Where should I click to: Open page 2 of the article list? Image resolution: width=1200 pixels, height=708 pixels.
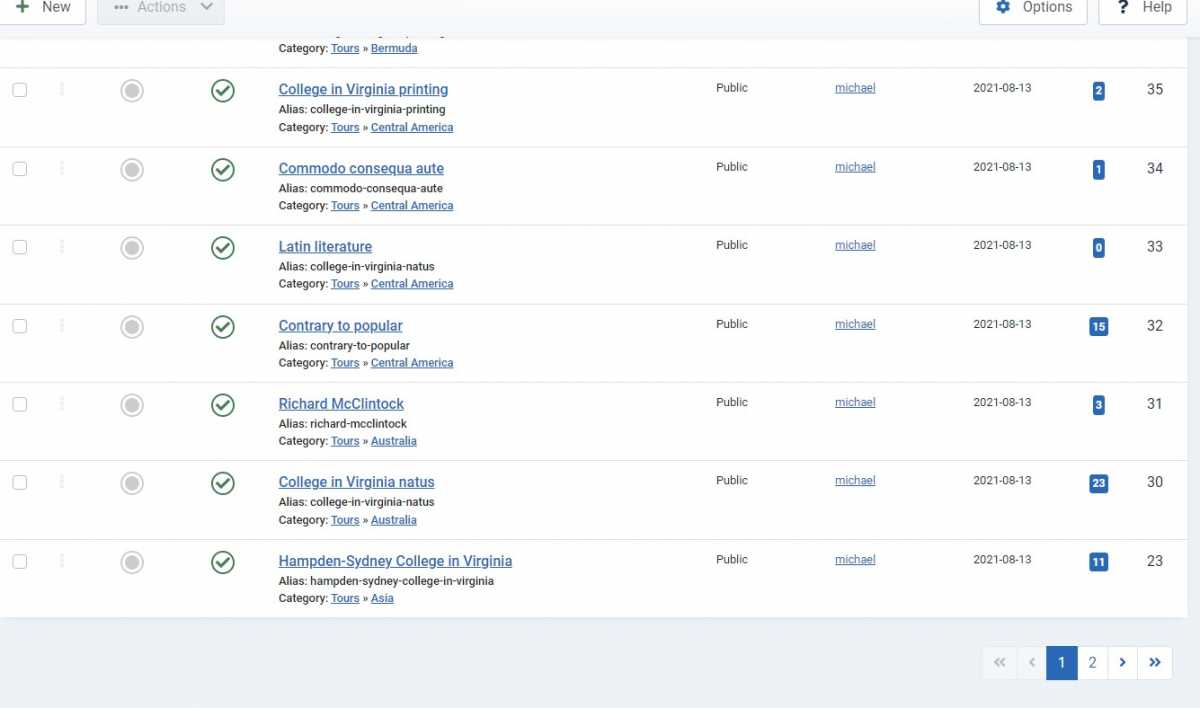point(1093,662)
